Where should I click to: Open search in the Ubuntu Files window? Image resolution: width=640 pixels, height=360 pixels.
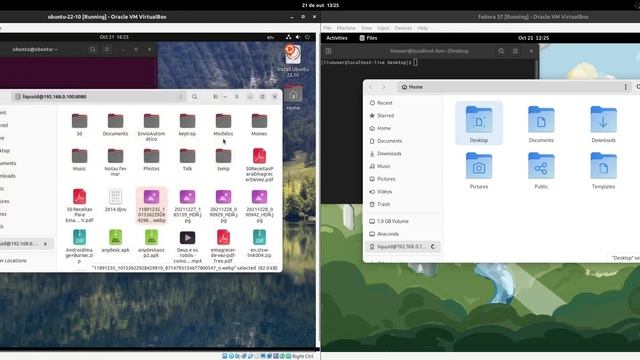point(195,97)
